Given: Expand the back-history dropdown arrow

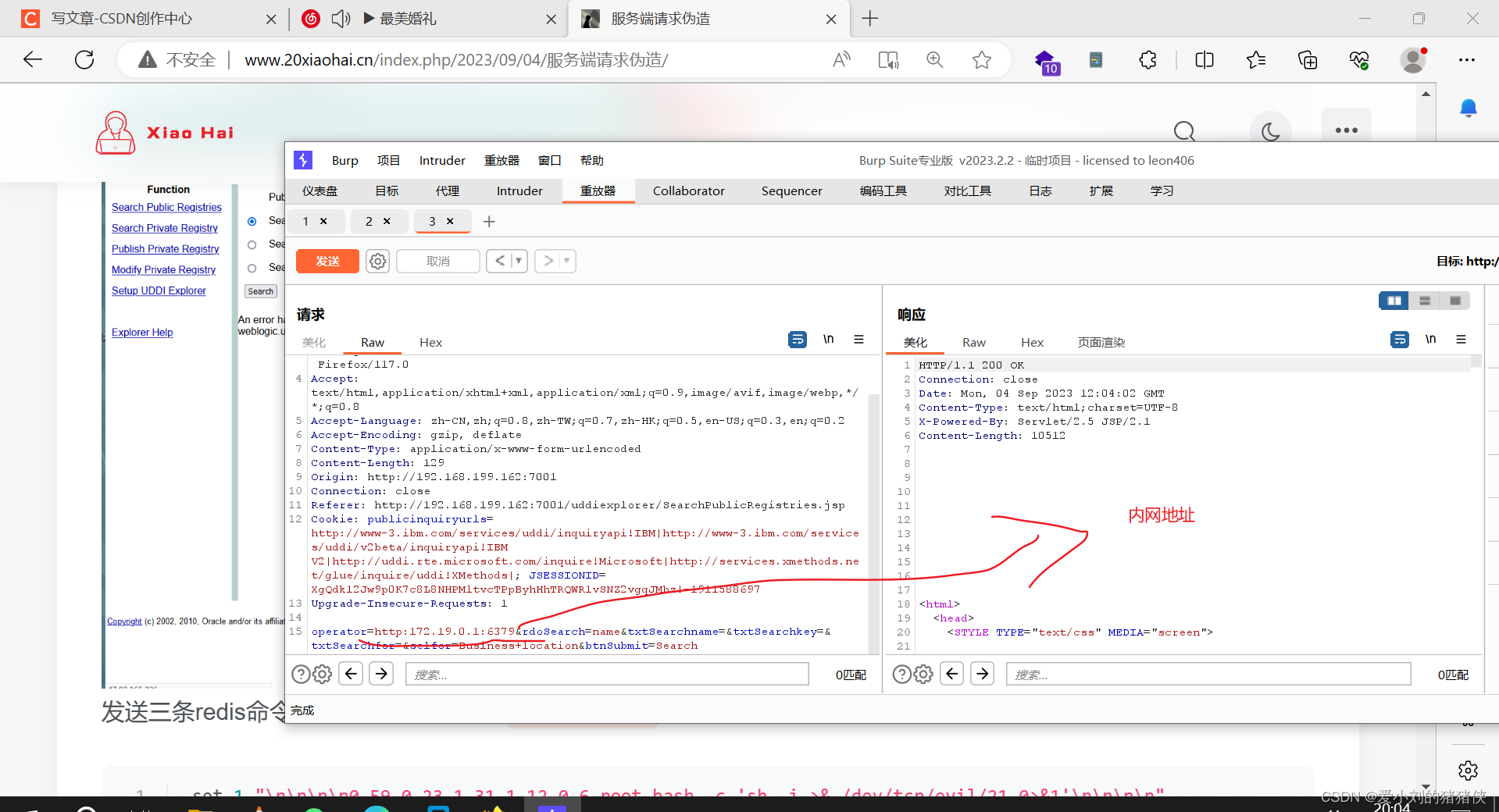Looking at the screenshot, I should click(519, 261).
